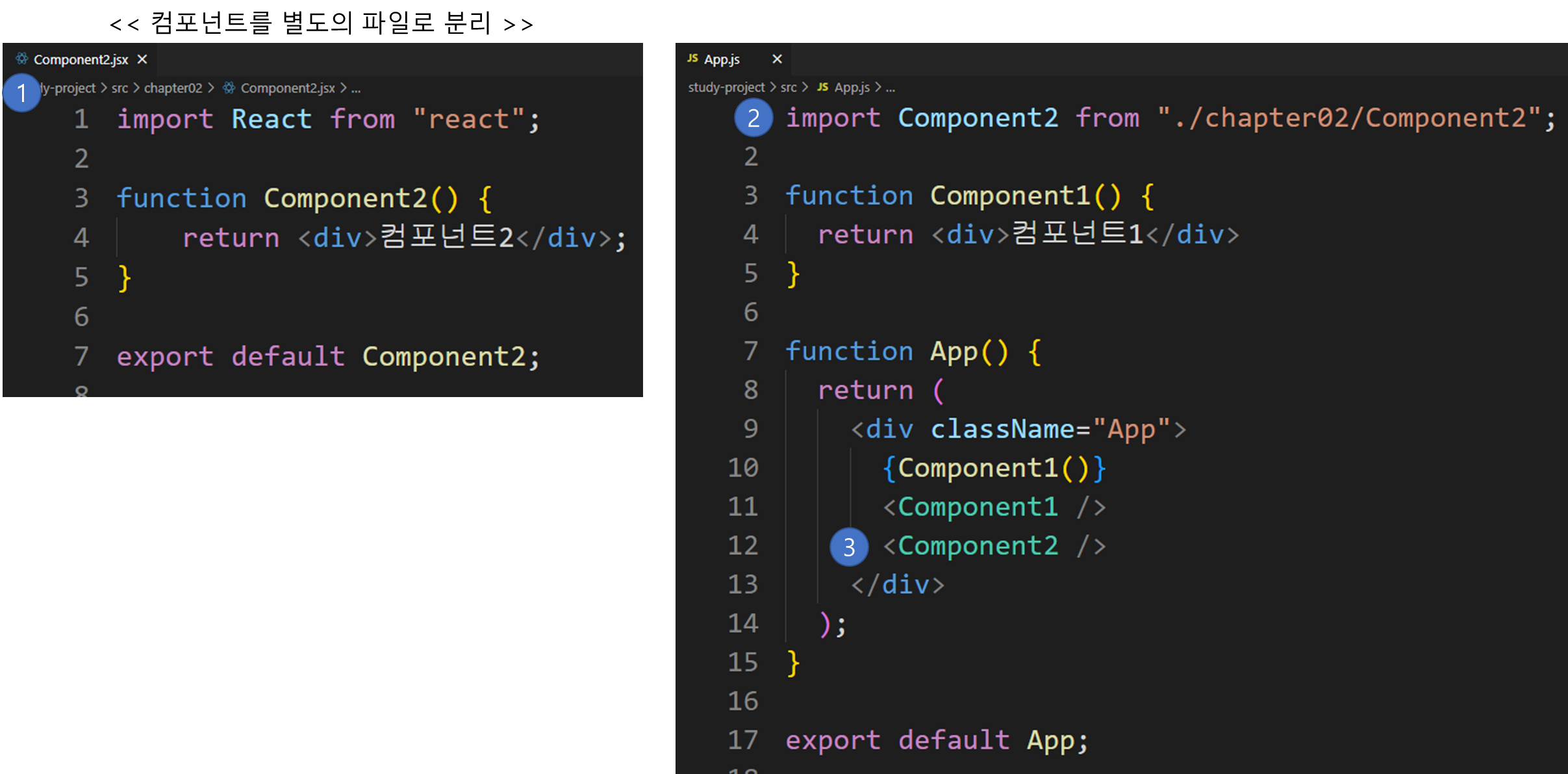Click the JS icon in App.js breadcrumb
Viewport: 1568px width, 774px height.
point(822,87)
